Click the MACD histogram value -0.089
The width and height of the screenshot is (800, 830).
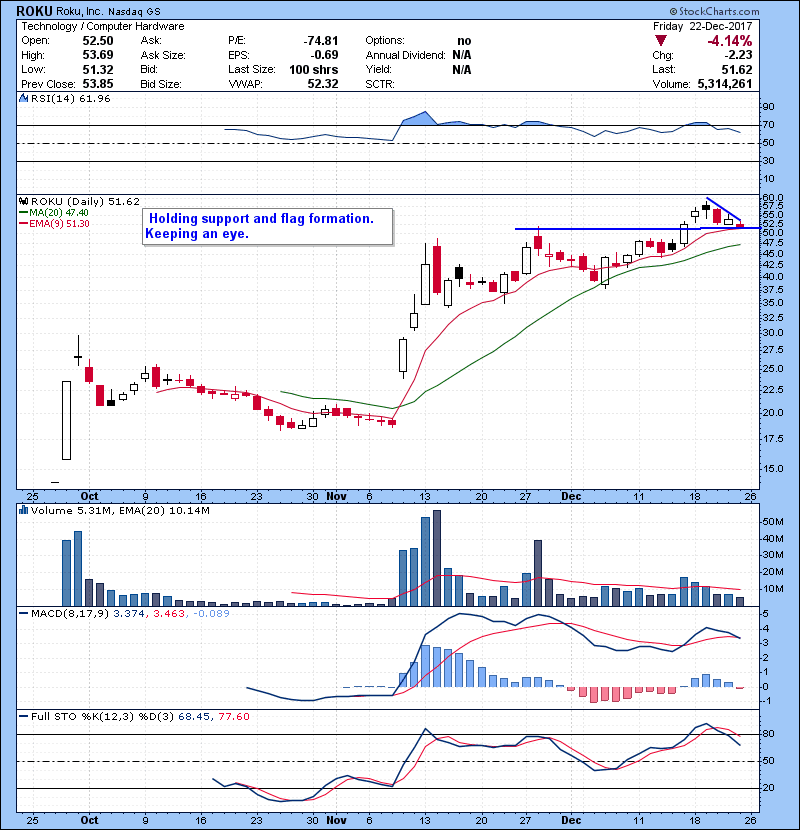point(212,614)
